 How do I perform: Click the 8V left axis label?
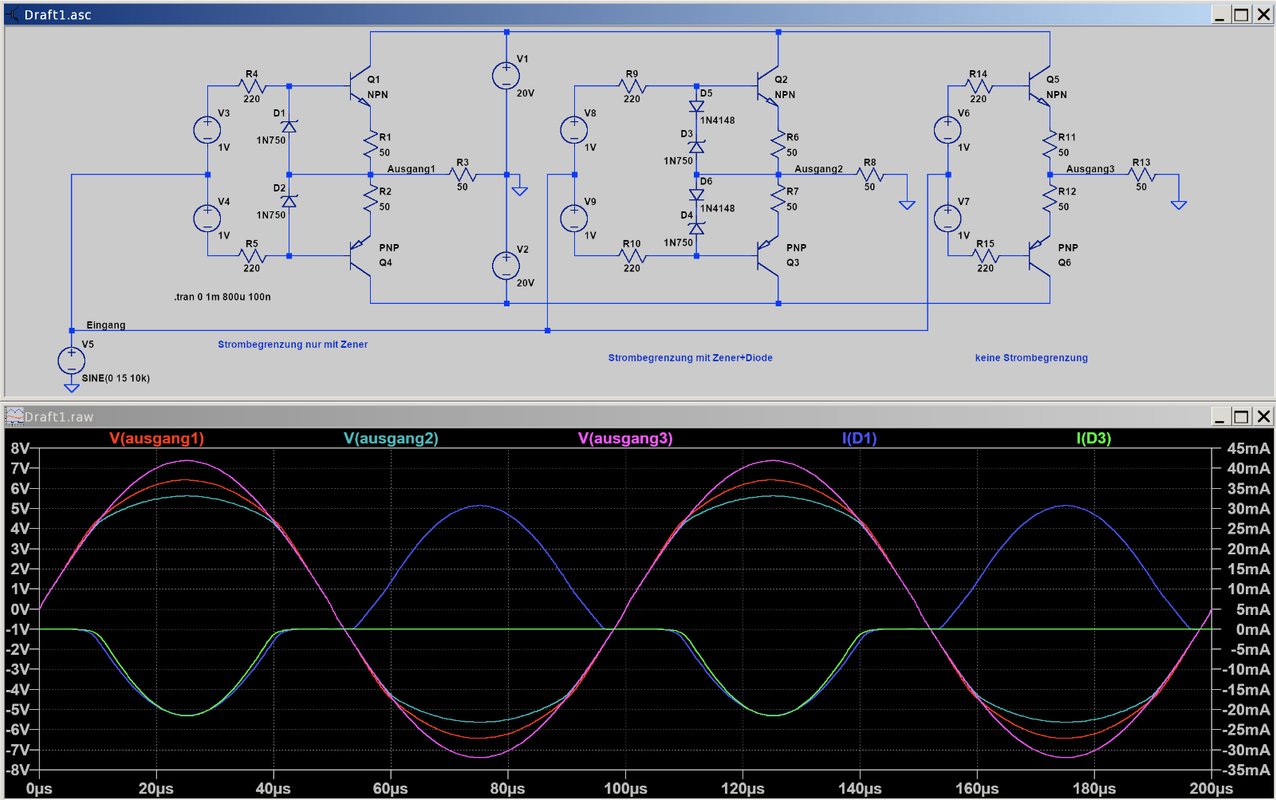tap(21, 448)
